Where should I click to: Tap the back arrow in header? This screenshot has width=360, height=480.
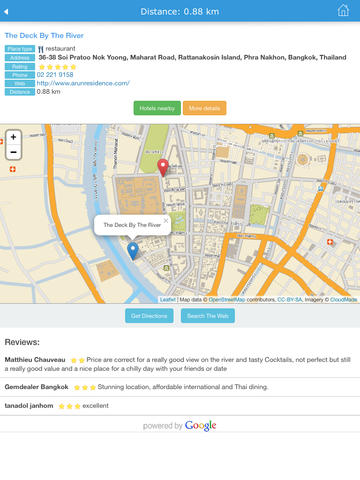tap(6, 12)
